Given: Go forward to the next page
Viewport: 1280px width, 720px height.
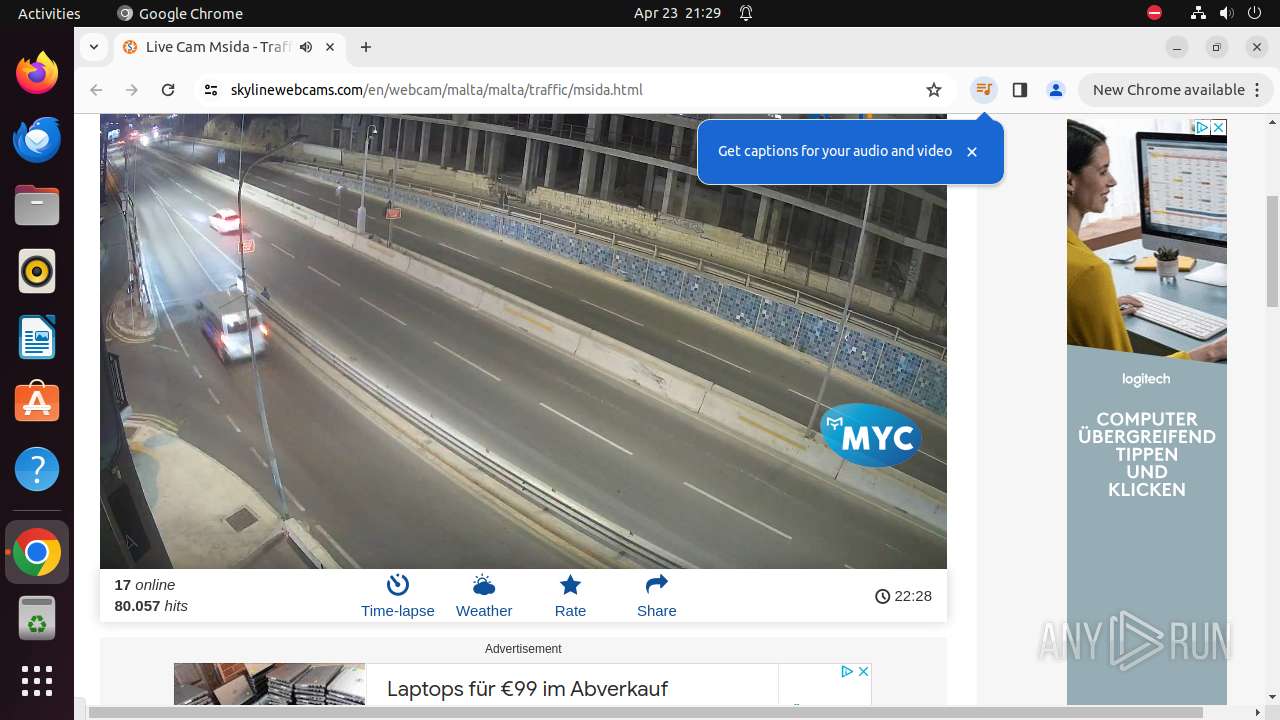Looking at the screenshot, I should coord(132,90).
